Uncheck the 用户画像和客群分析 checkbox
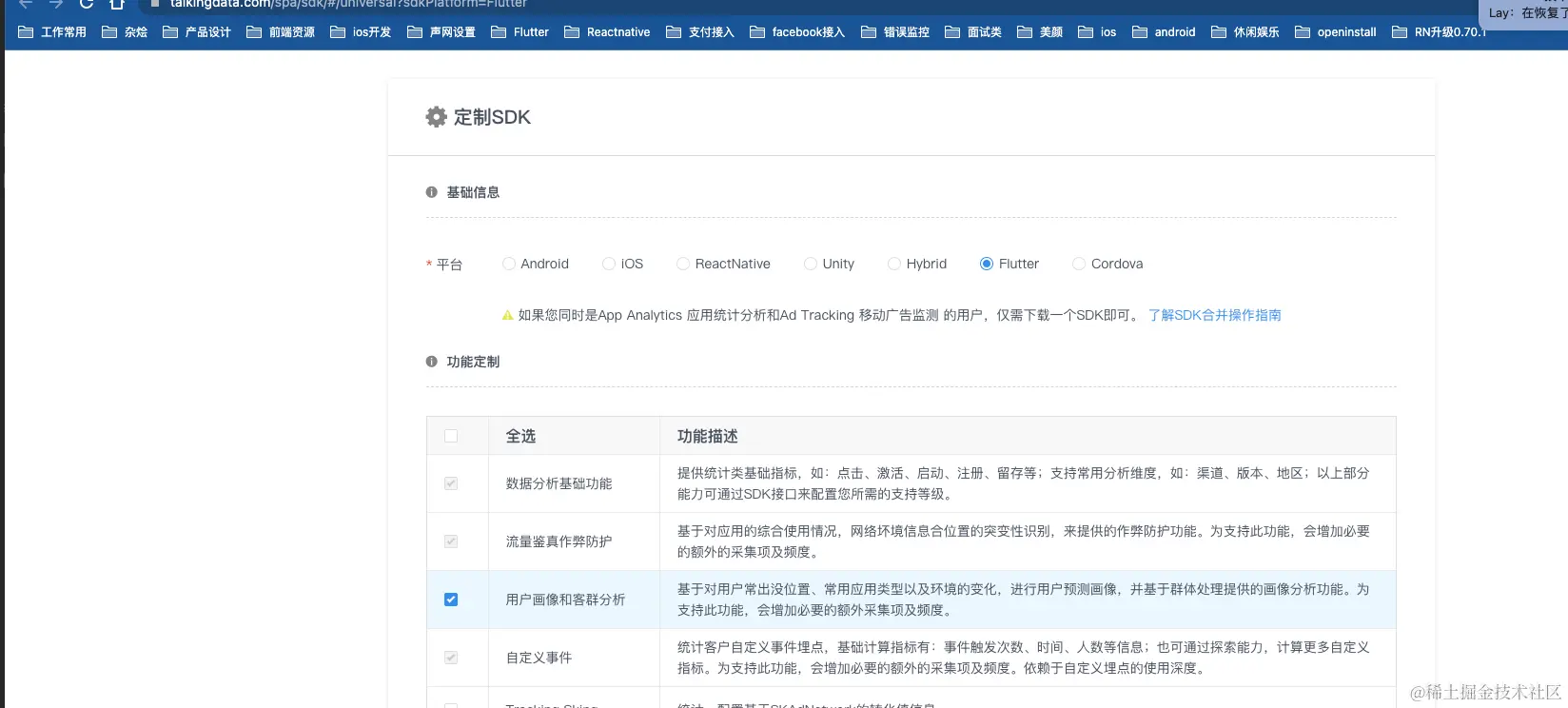Screen dimensions: 1568x708 click(x=451, y=600)
